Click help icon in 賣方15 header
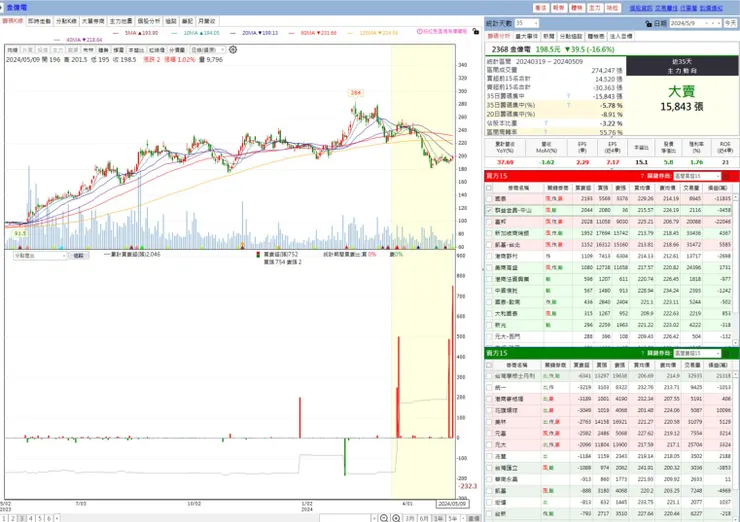Viewport: 740px width, 522px height. pos(642,353)
